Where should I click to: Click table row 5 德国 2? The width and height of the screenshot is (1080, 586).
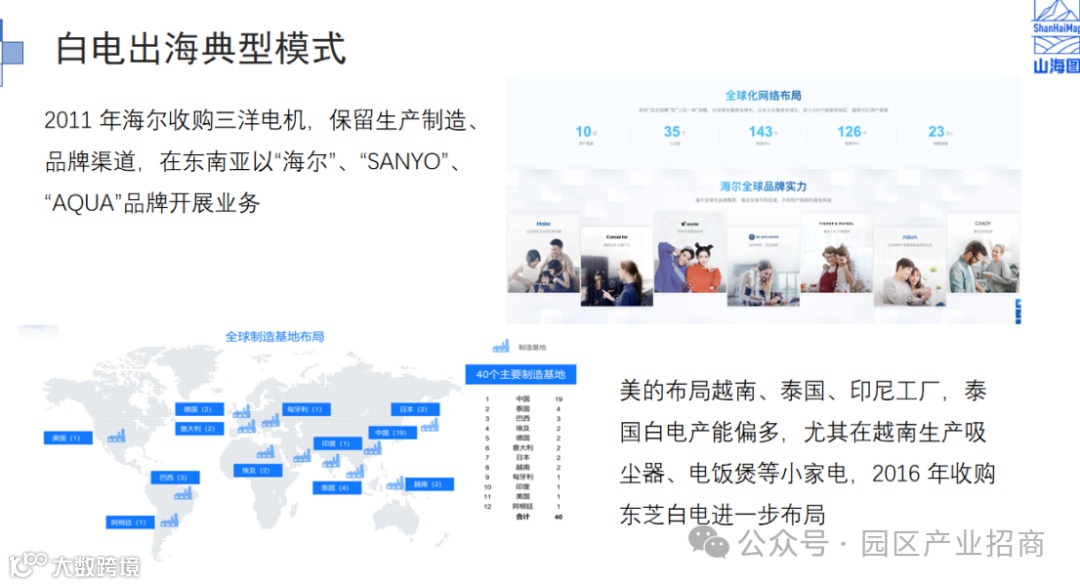point(523,437)
